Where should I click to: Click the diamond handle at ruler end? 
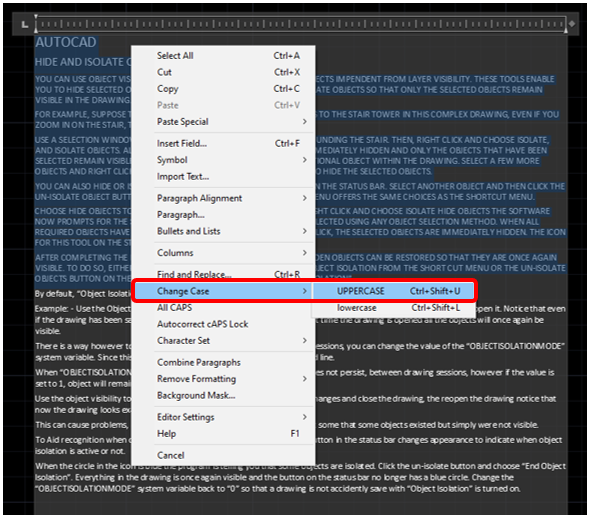[x=572, y=24]
